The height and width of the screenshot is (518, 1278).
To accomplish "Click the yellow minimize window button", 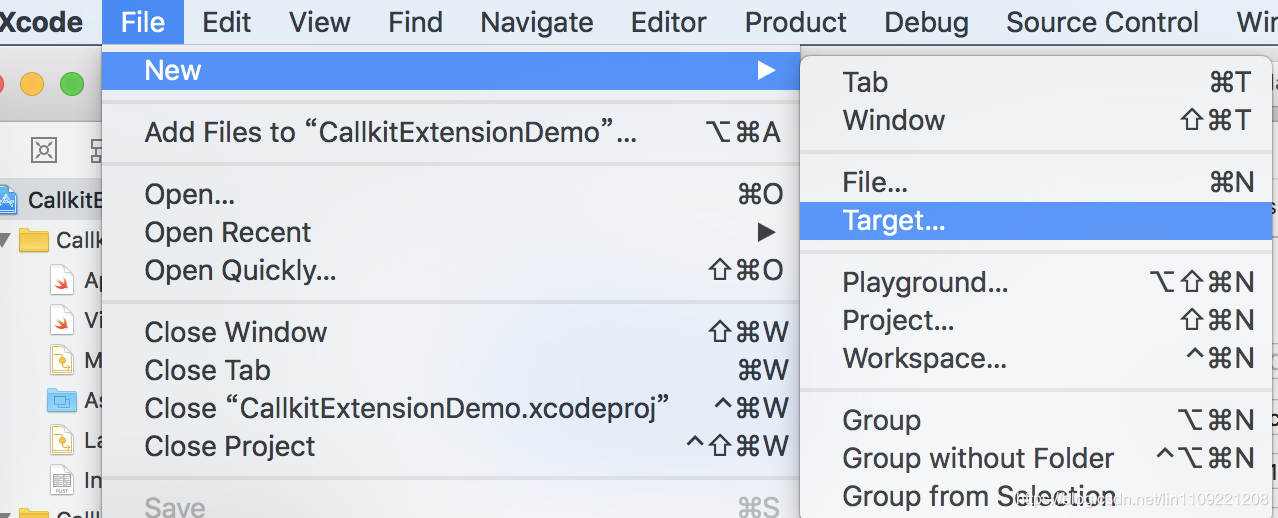I will pyautogui.click(x=32, y=84).
